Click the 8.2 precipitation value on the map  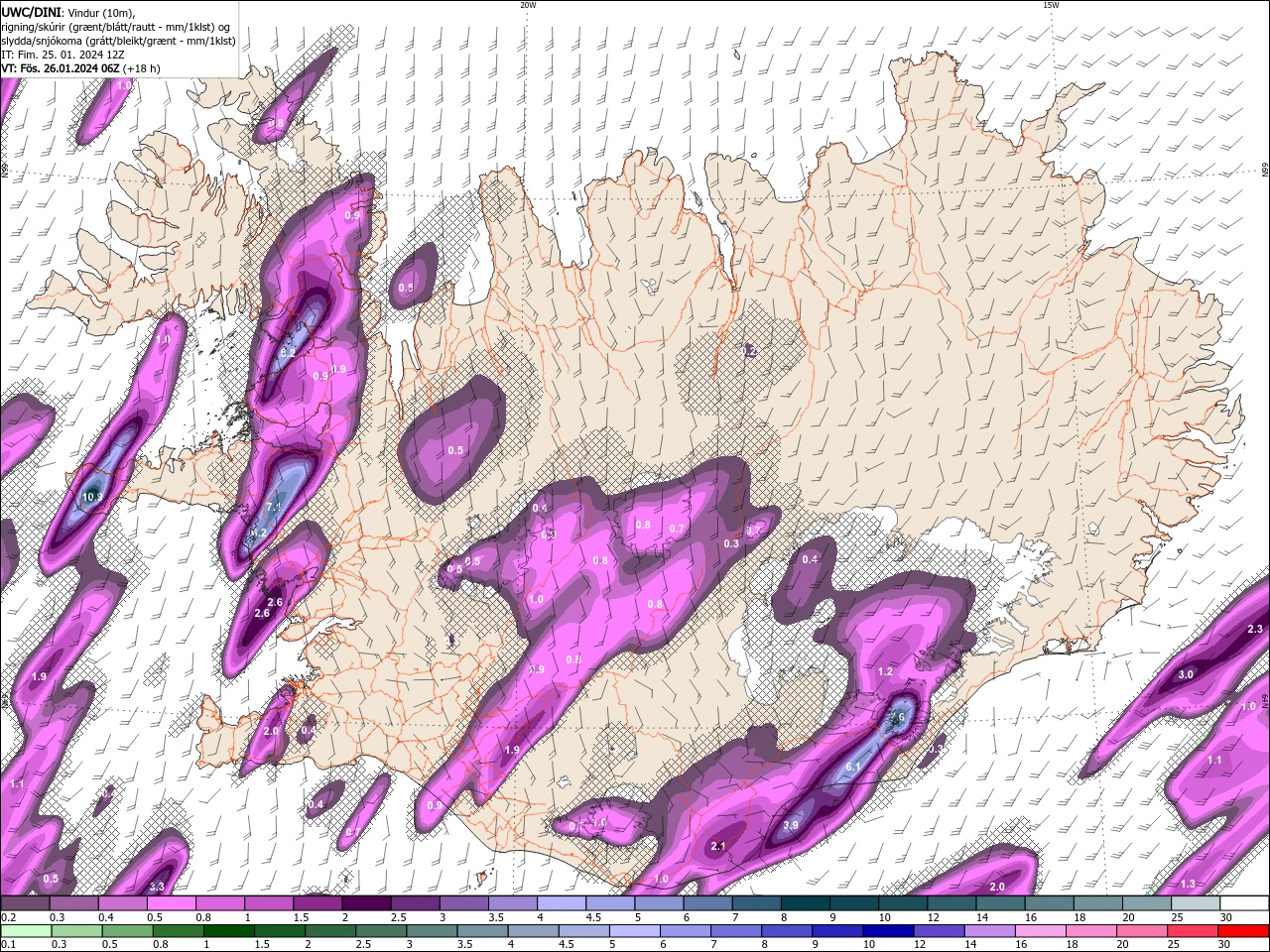(288, 352)
